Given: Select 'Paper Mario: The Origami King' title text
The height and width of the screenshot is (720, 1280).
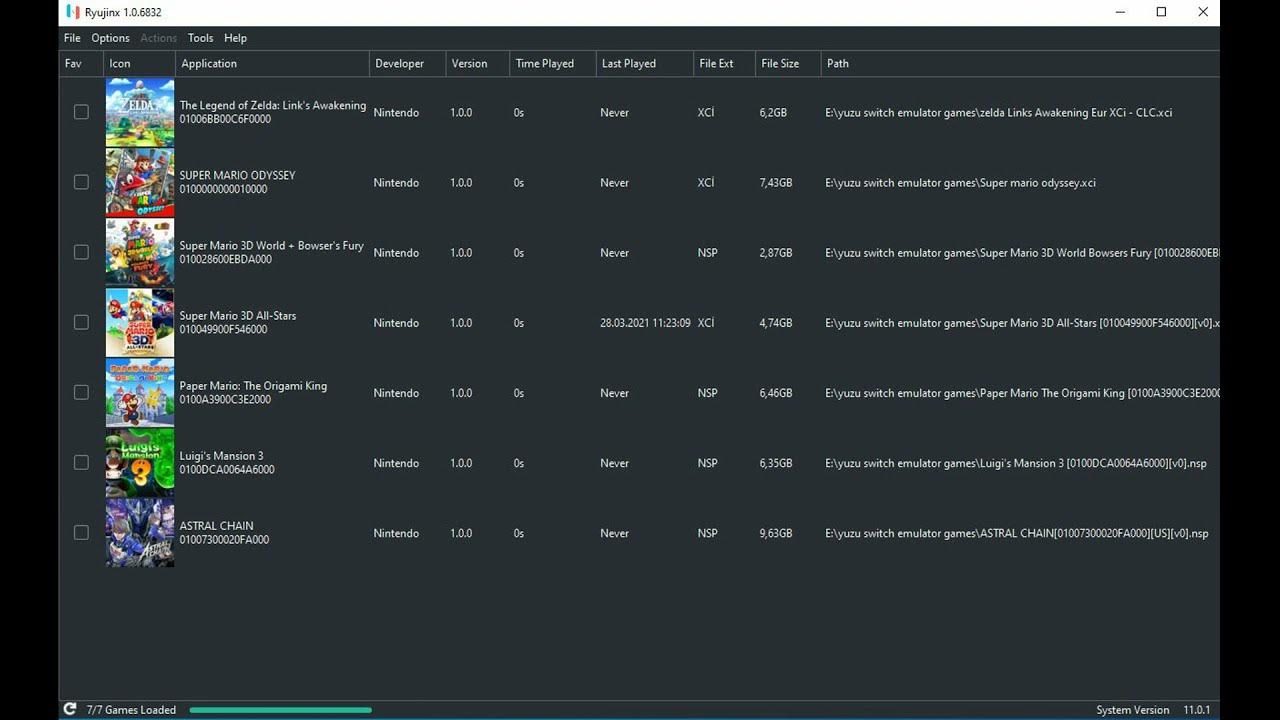Looking at the screenshot, I should click(253, 385).
